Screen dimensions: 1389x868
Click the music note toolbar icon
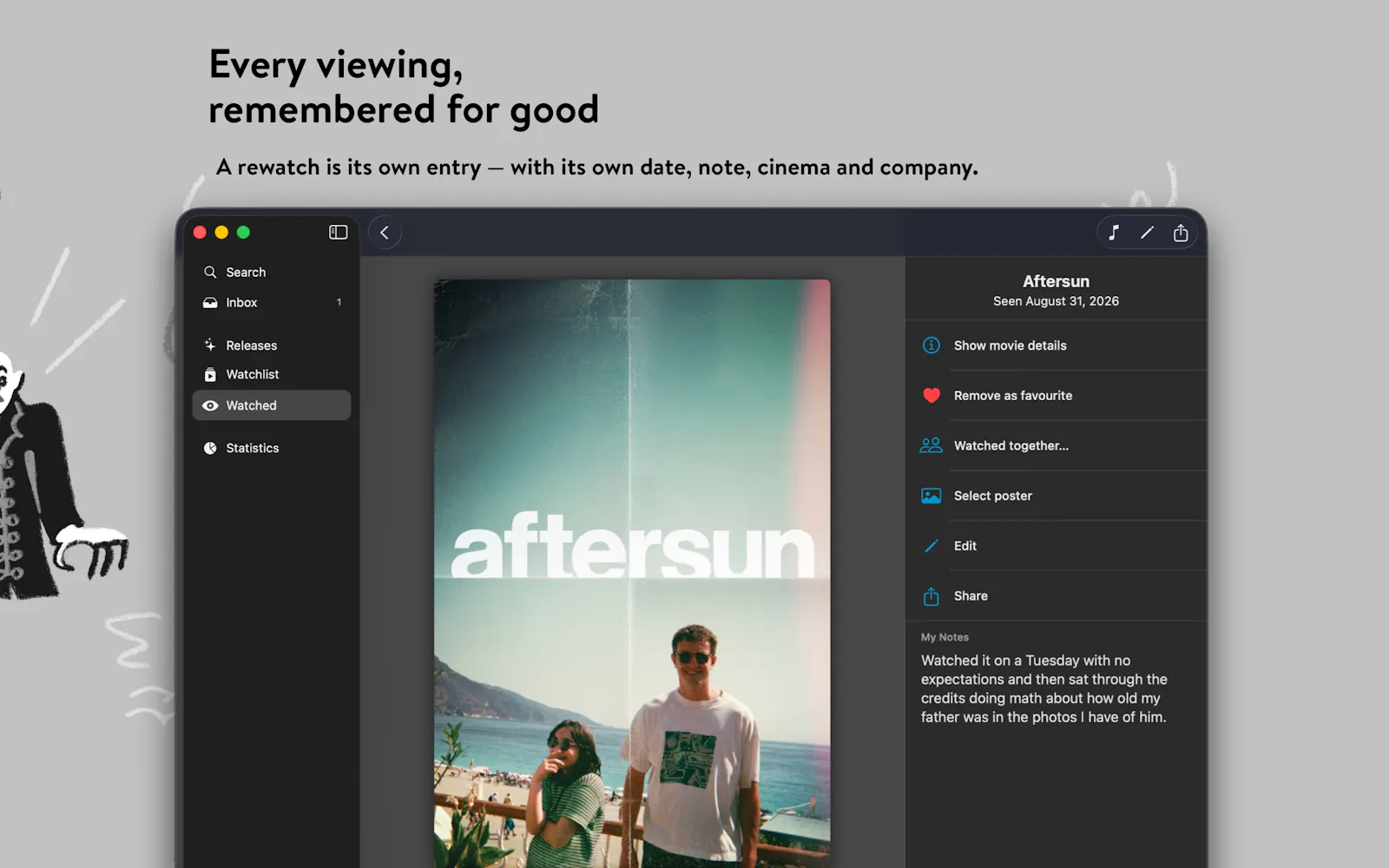1114,233
